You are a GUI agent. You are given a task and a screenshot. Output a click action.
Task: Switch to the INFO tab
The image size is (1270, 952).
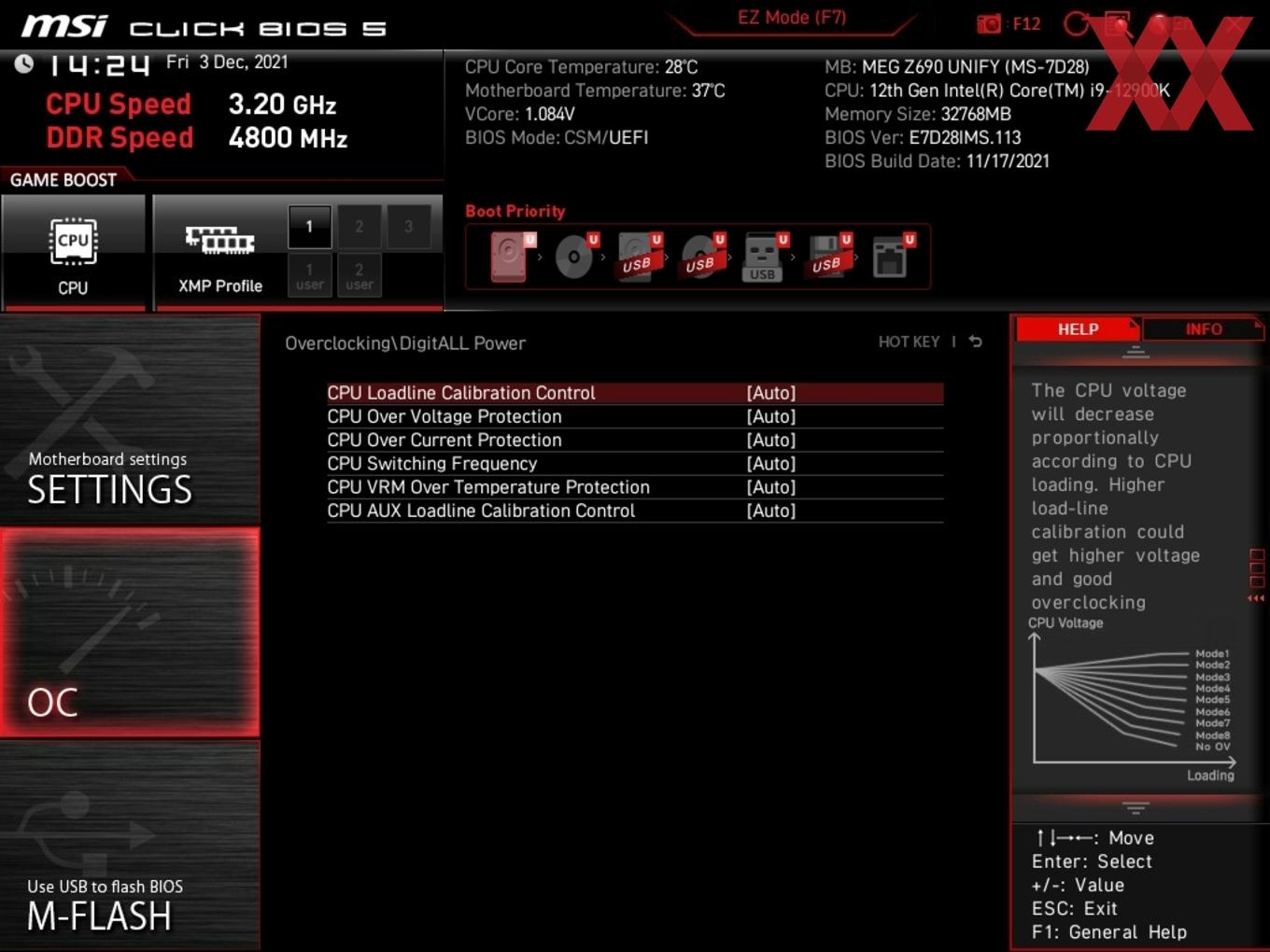pos(1204,329)
